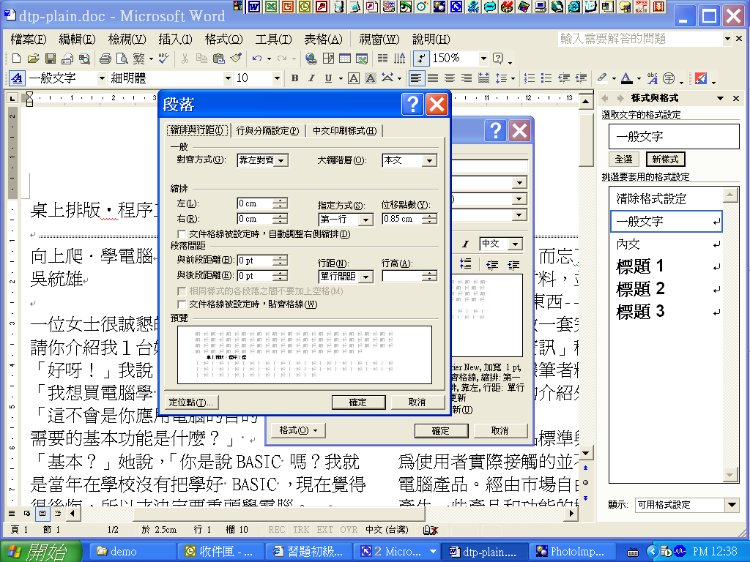Click the Paragraph dialog help question icon

coord(412,104)
